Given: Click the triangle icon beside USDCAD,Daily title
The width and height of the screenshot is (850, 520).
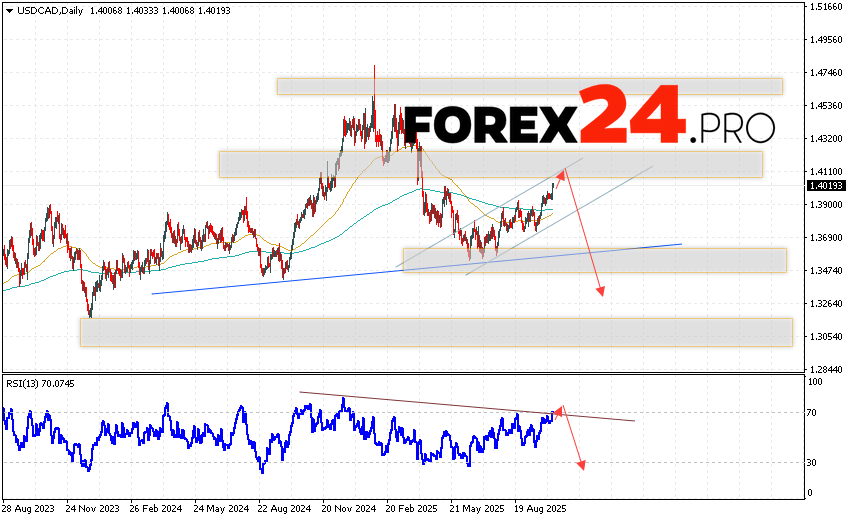Looking at the screenshot, I should point(7,9).
